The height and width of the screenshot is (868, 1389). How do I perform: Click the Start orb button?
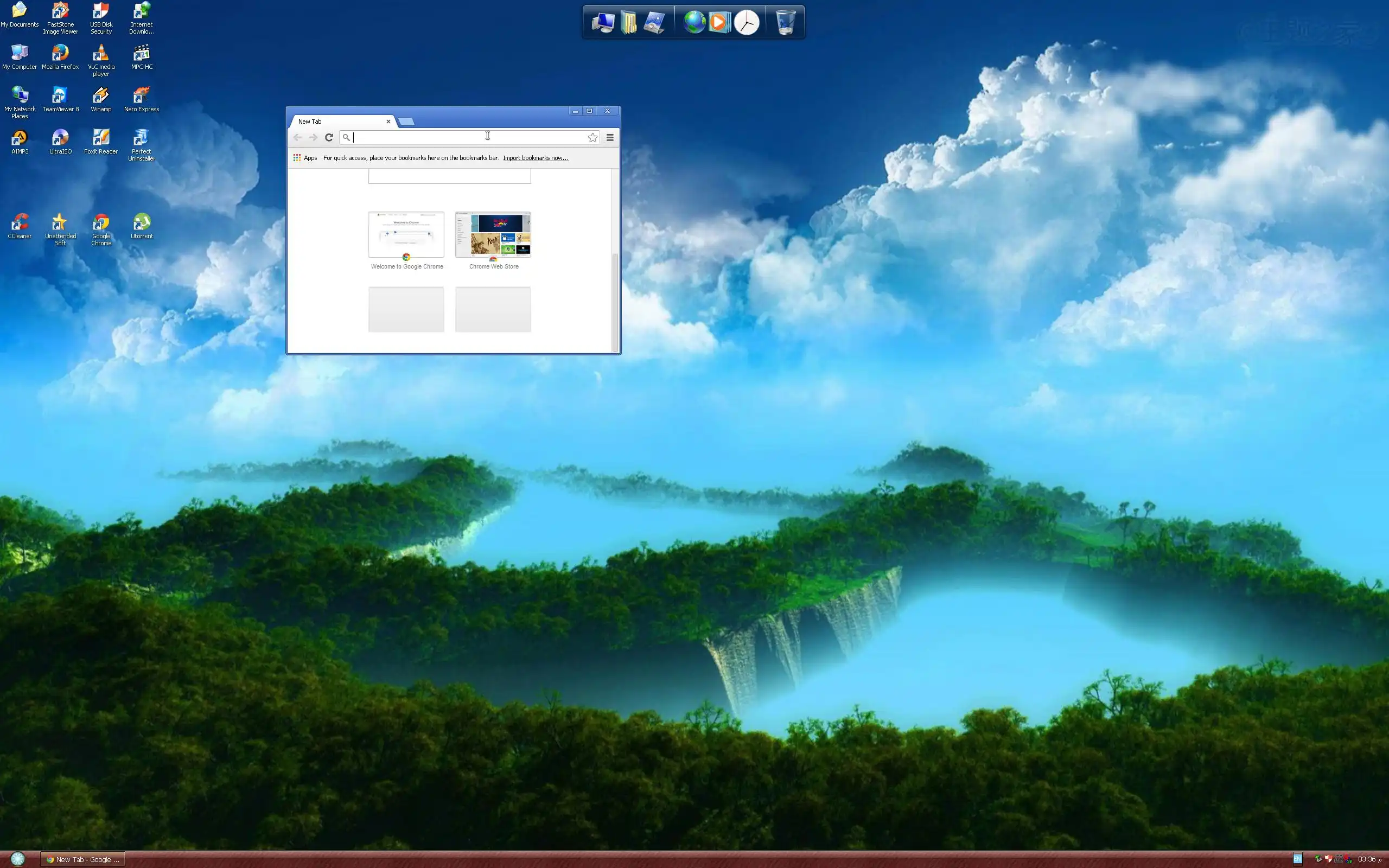pos(18,859)
